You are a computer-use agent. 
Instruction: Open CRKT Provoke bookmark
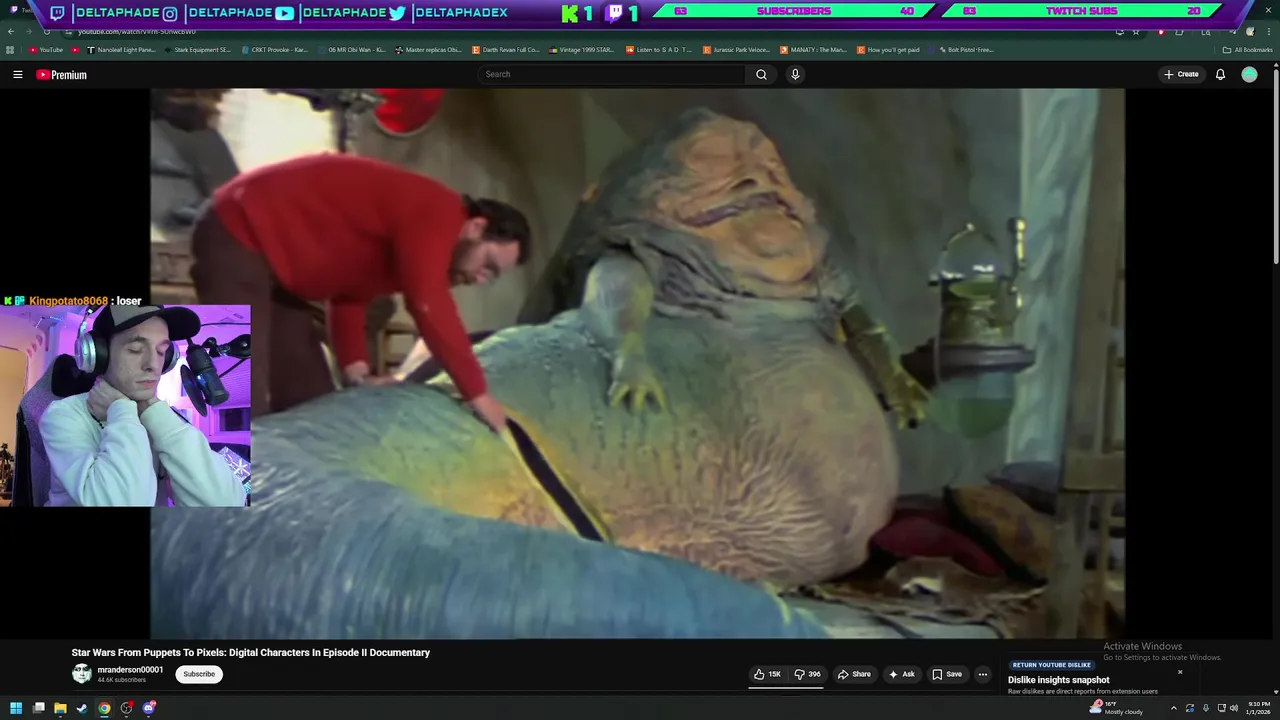275,50
